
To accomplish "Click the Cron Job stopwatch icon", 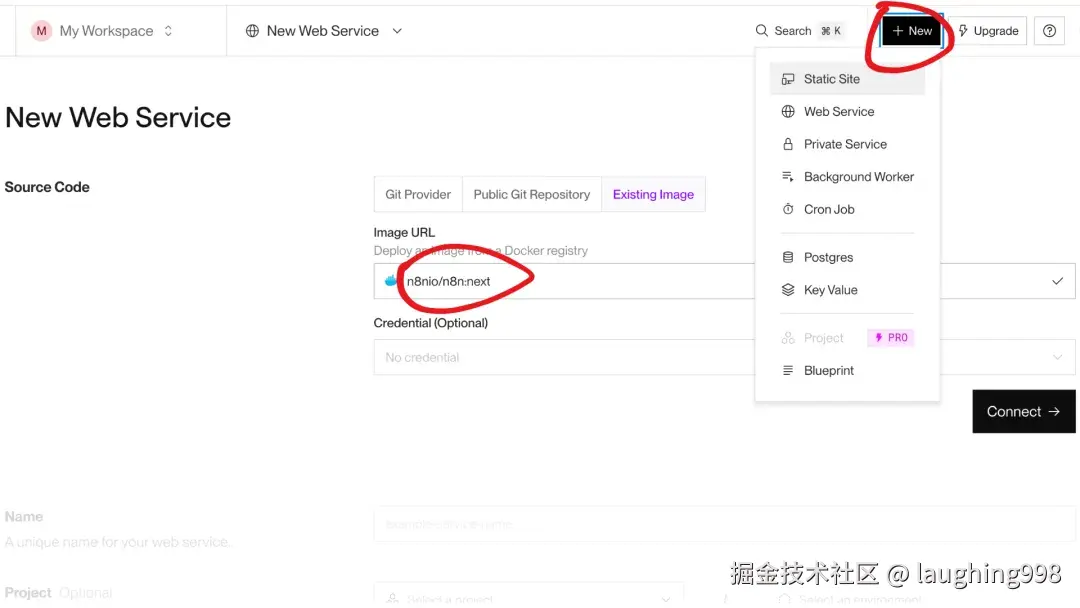I will 788,209.
